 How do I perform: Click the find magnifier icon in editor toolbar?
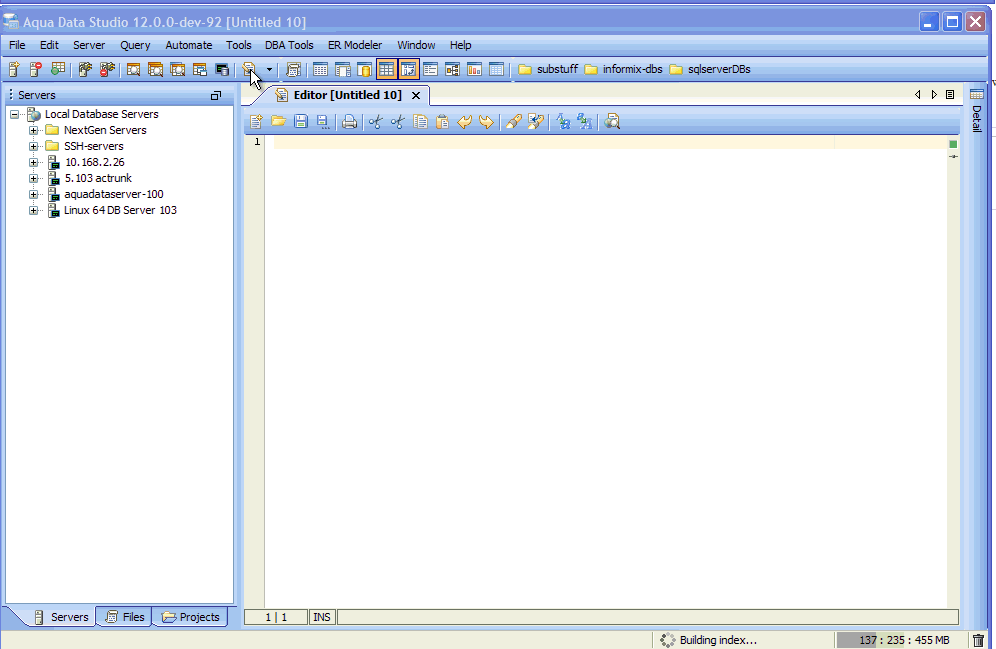click(612, 121)
